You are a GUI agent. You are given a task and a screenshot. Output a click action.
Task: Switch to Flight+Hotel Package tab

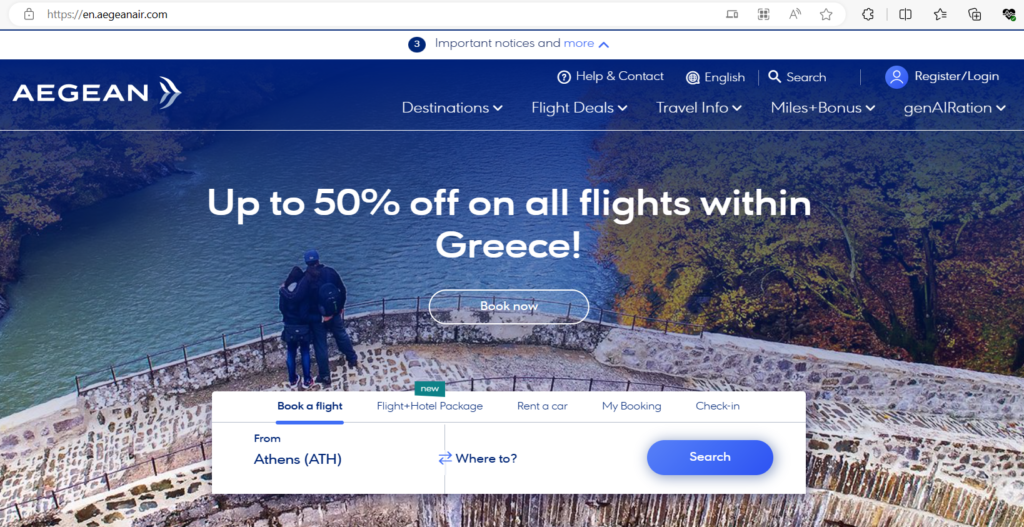[430, 406]
